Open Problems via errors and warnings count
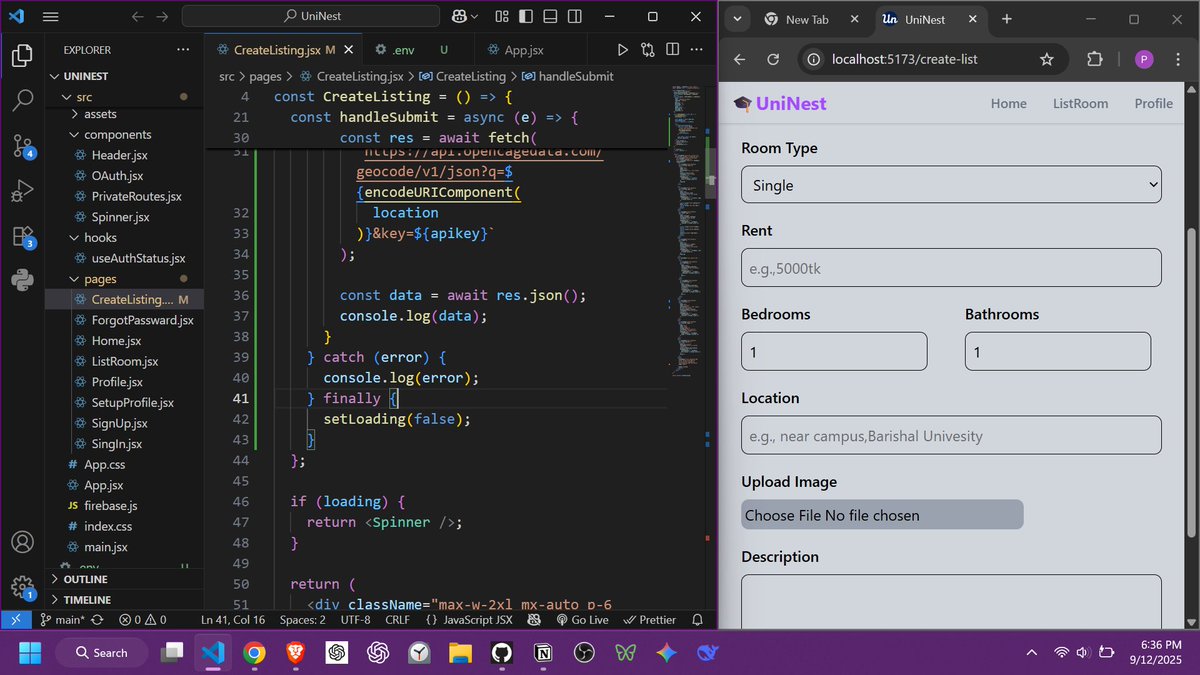Viewport: 1200px width, 675px height. [143, 620]
